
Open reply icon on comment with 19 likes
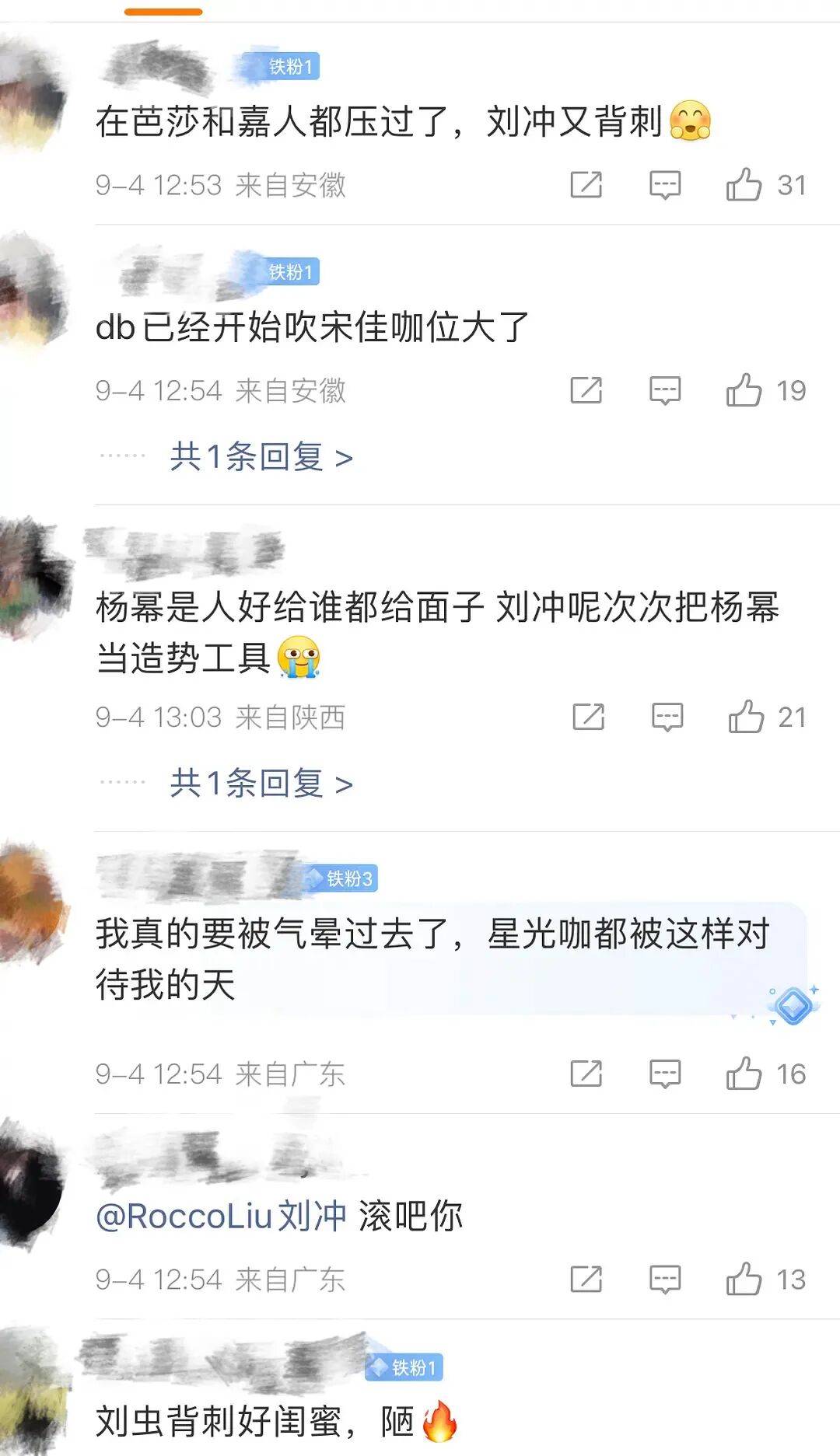tap(665, 390)
